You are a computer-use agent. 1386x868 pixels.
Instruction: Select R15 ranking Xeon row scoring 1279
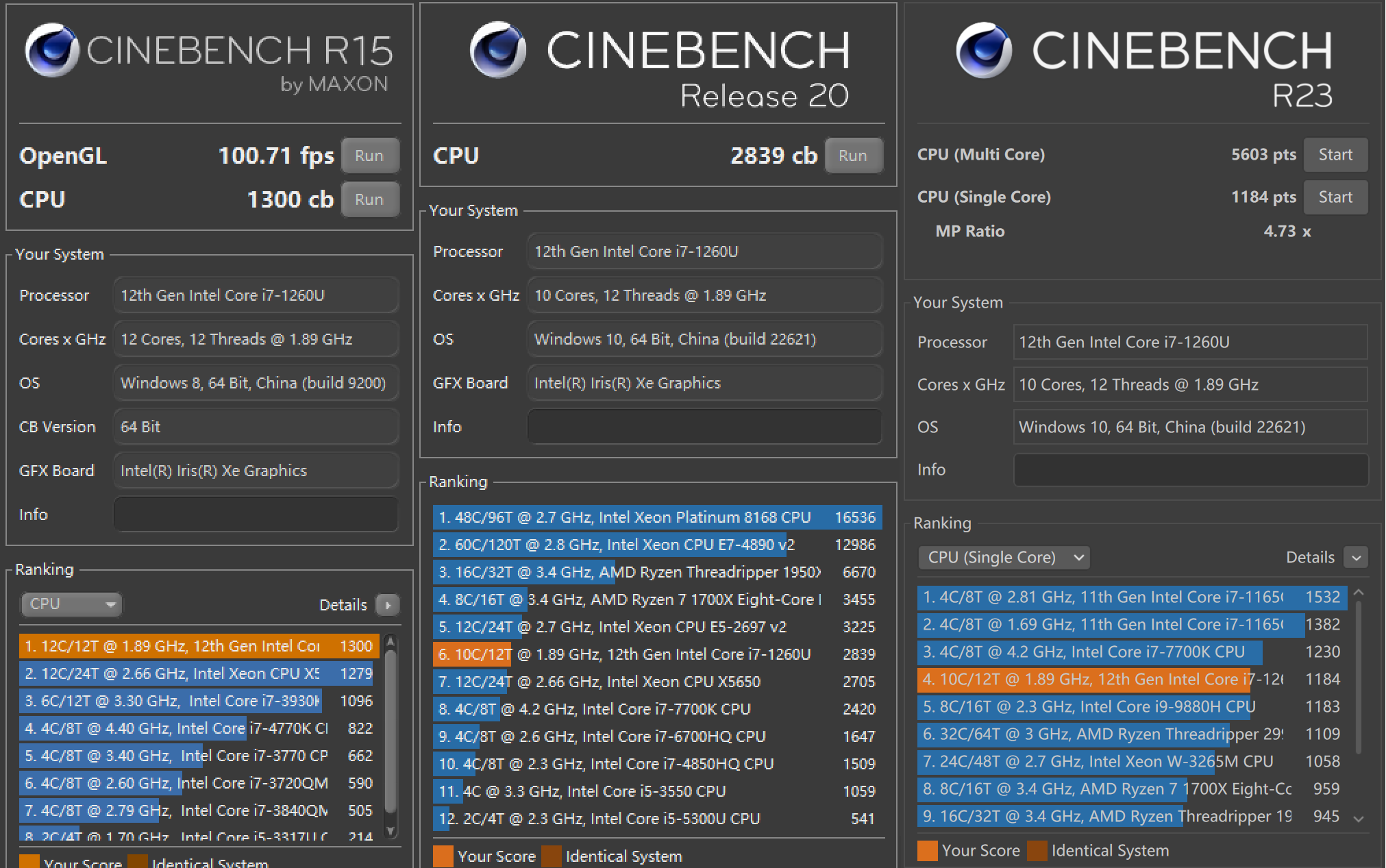(x=199, y=673)
